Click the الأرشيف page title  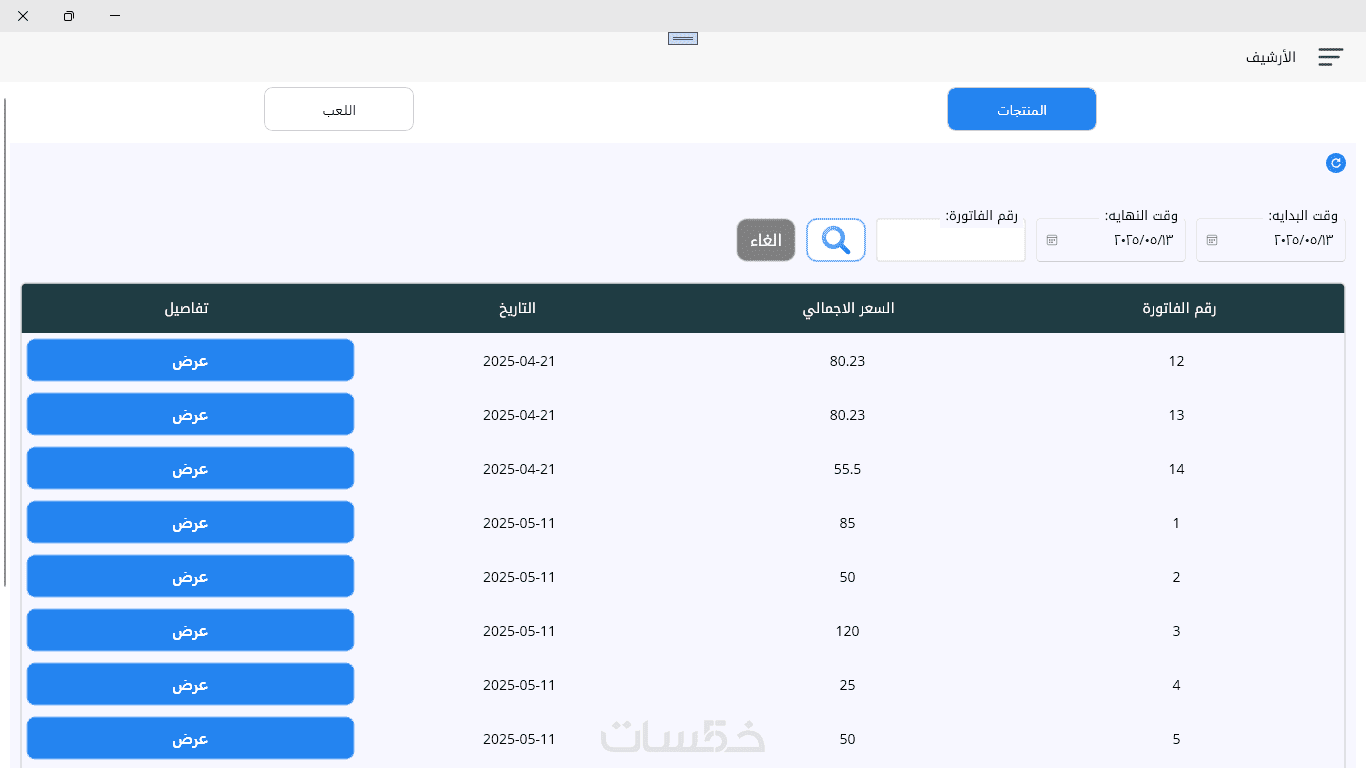pos(1271,57)
